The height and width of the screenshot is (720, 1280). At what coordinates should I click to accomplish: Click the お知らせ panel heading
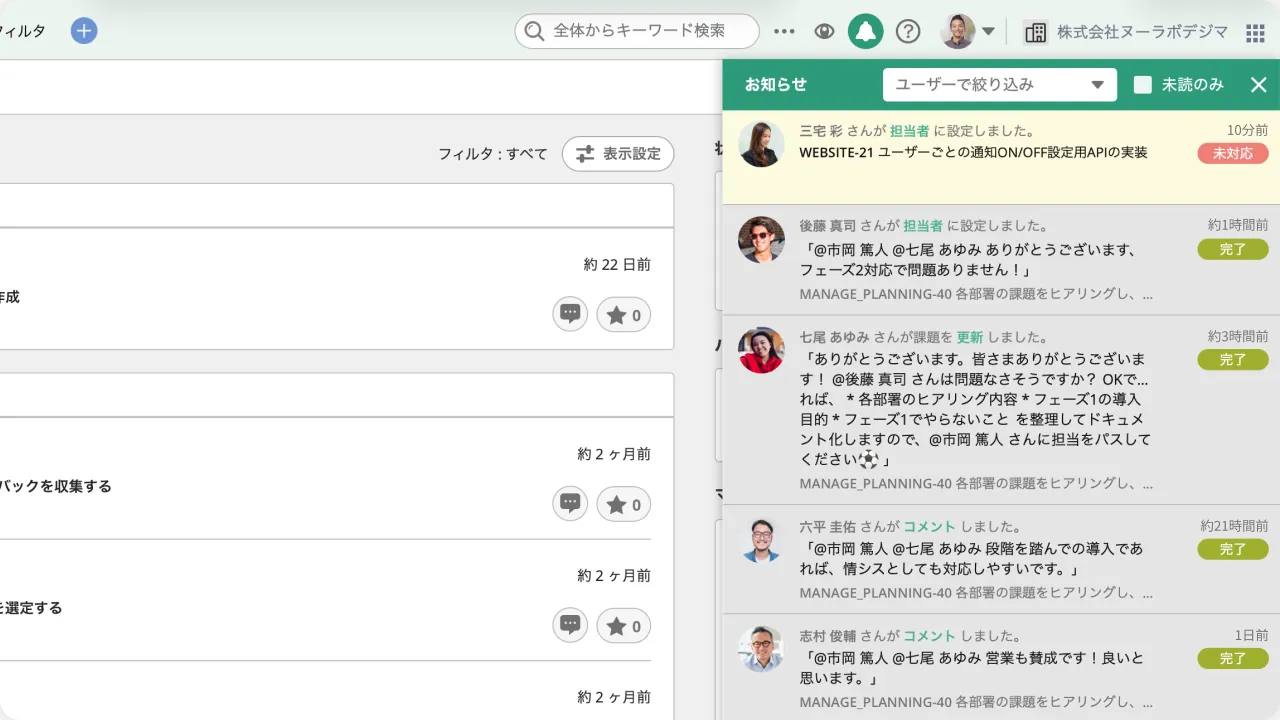(x=776, y=85)
